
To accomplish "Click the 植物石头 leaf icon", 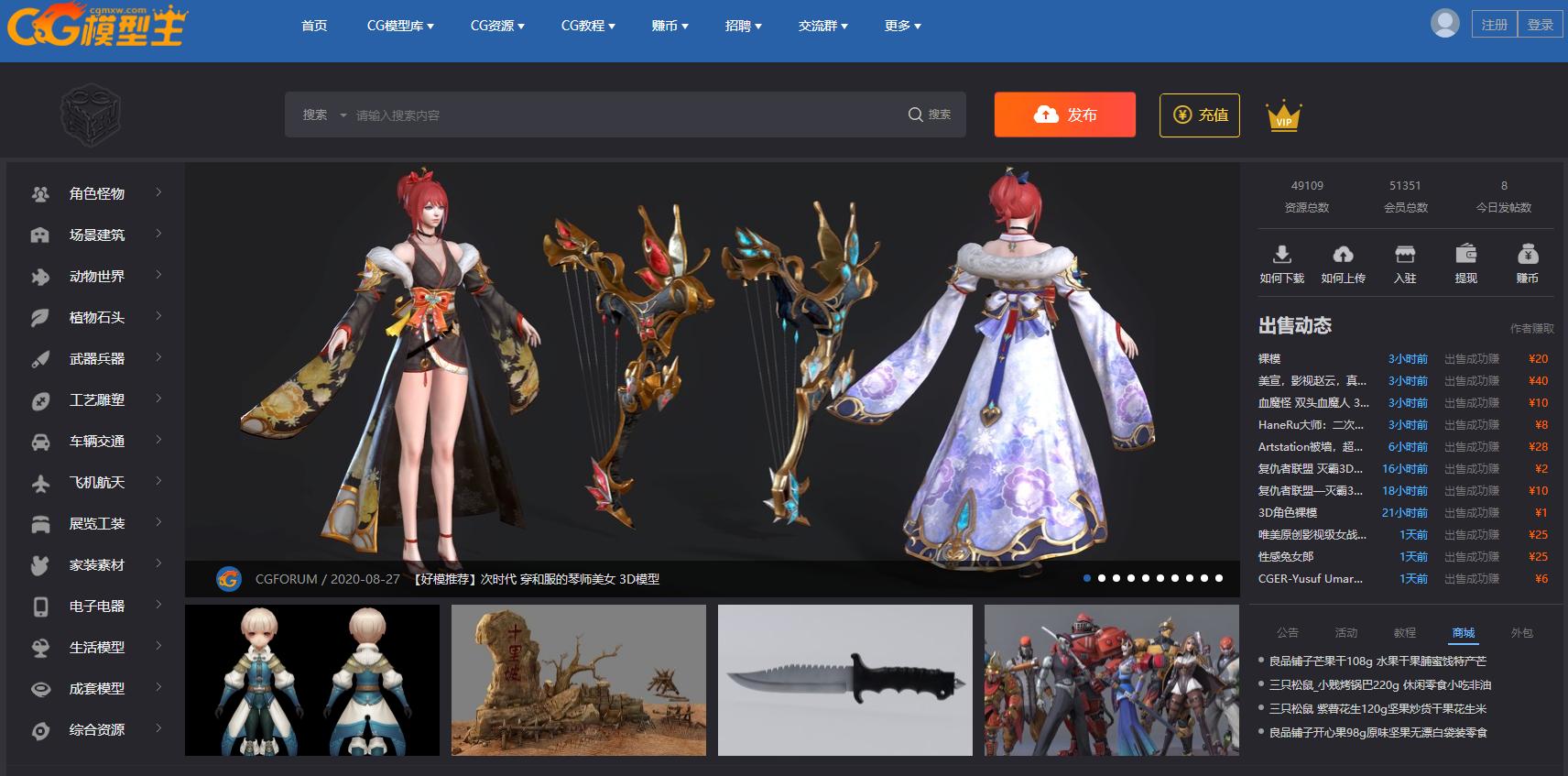I will [x=39, y=318].
